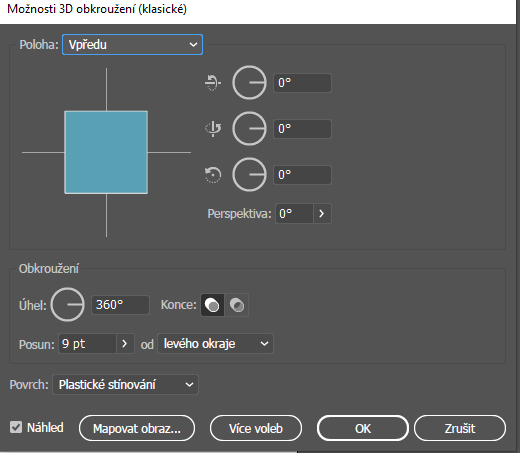The image size is (520, 453).
Task: Select the hollow cap Konce icon
Action: click(237, 305)
